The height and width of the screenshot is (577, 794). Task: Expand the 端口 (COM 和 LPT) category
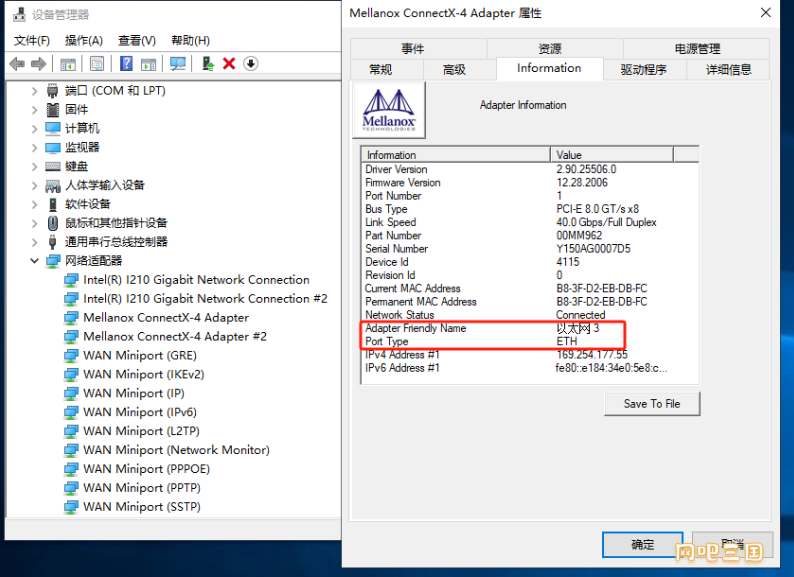tap(34, 91)
